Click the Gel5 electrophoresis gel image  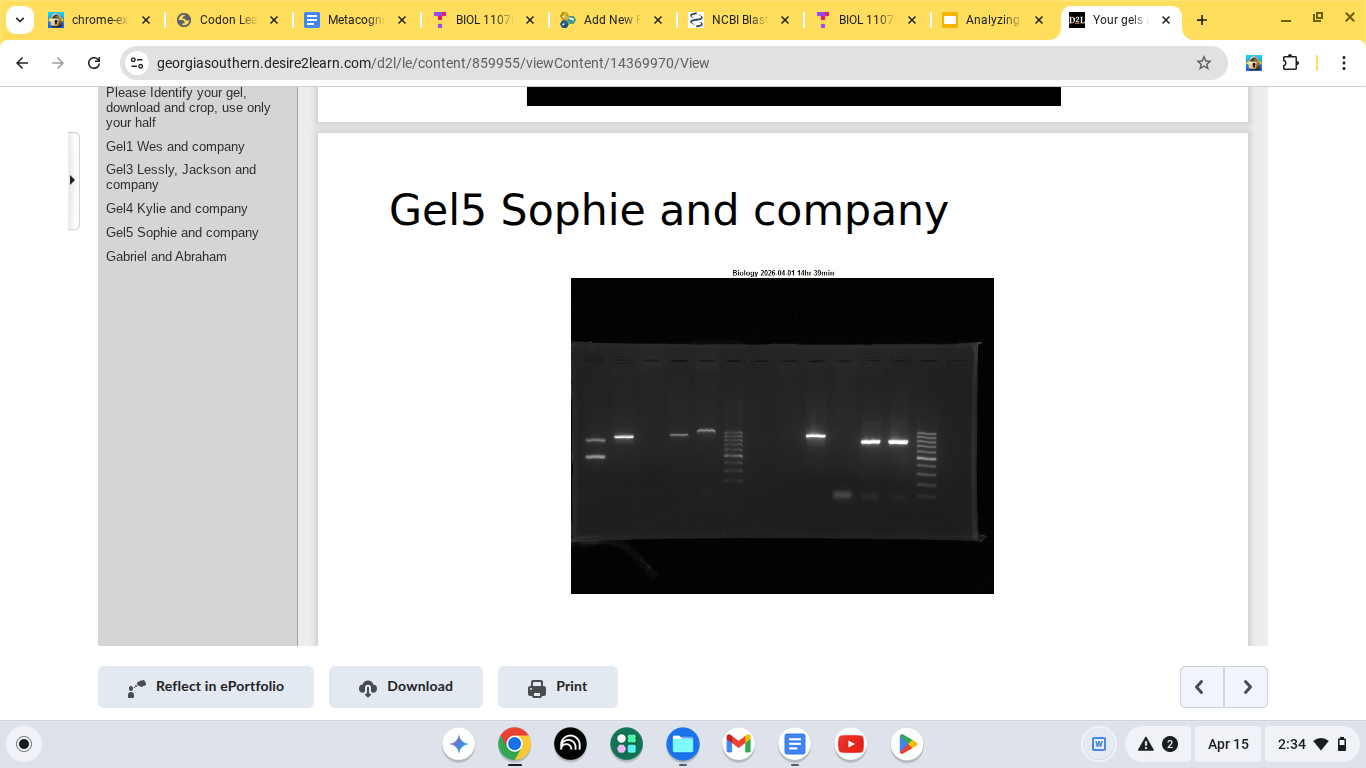click(x=782, y=435)
